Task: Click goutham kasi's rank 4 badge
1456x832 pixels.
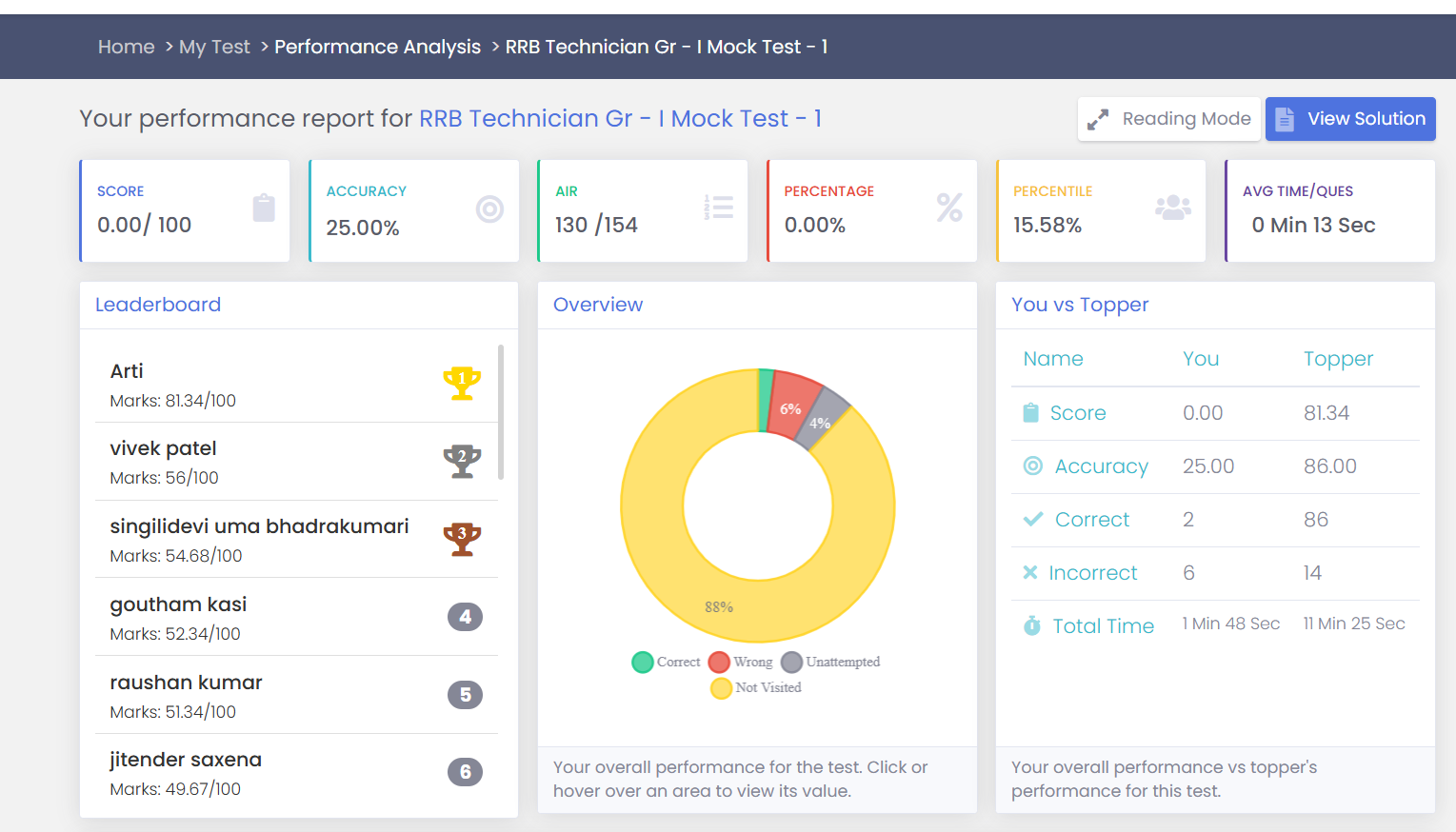Action: coord(465,617)
